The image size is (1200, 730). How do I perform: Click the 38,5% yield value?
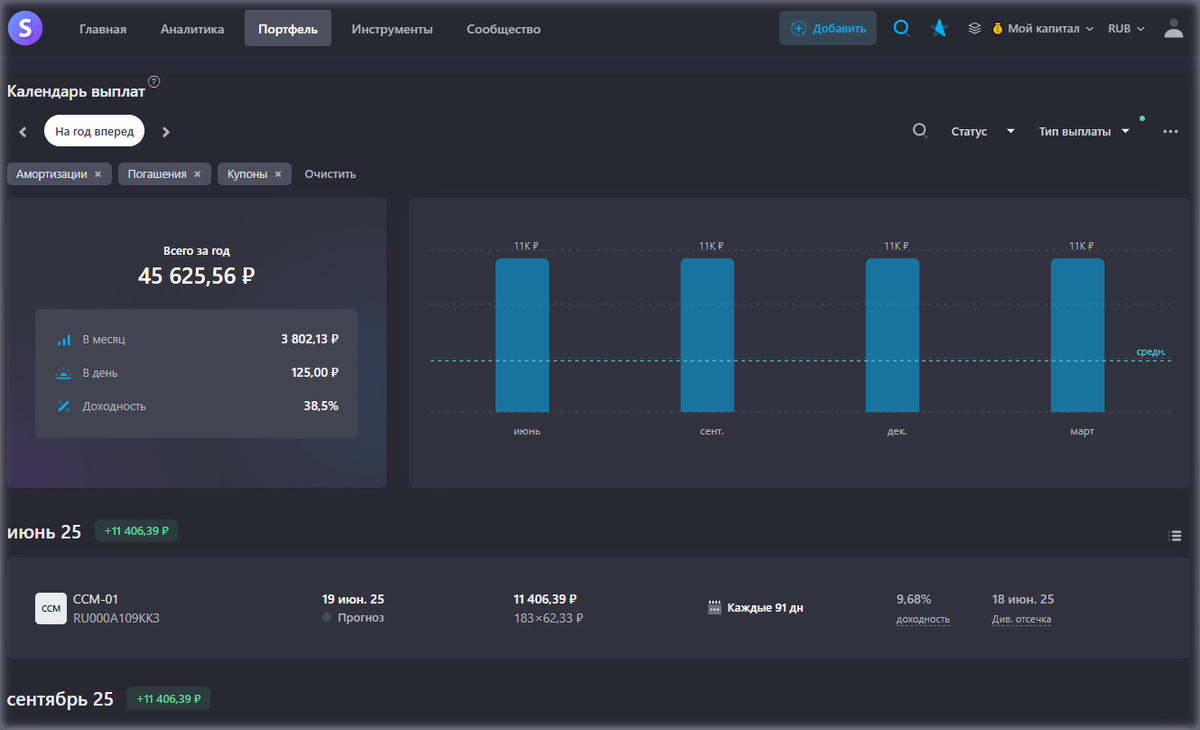(321, 406)
